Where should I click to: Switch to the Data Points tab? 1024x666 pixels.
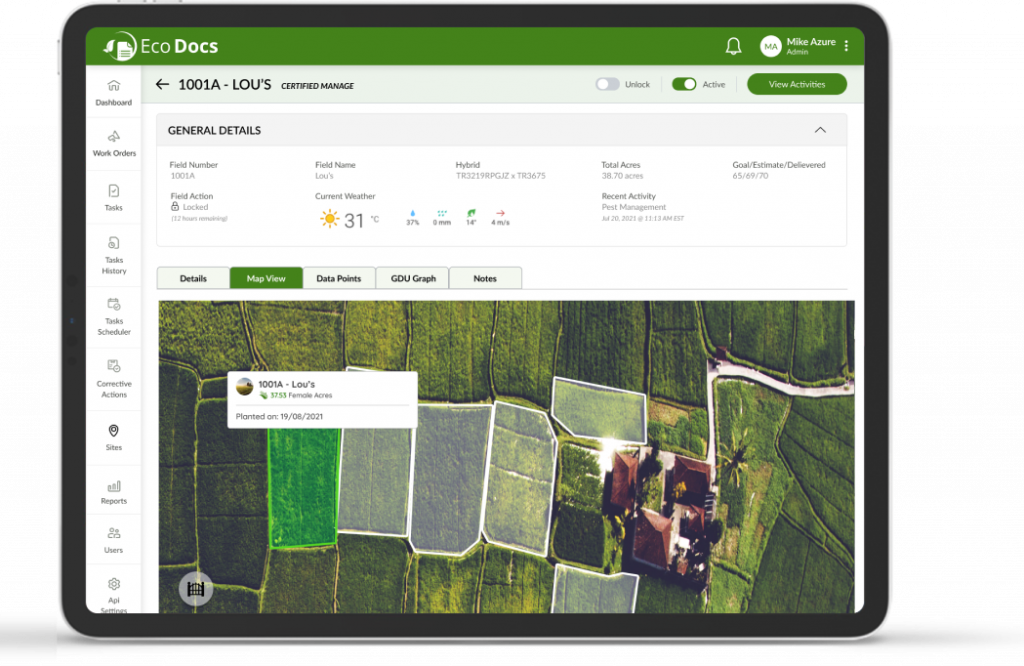pos(339,278)
